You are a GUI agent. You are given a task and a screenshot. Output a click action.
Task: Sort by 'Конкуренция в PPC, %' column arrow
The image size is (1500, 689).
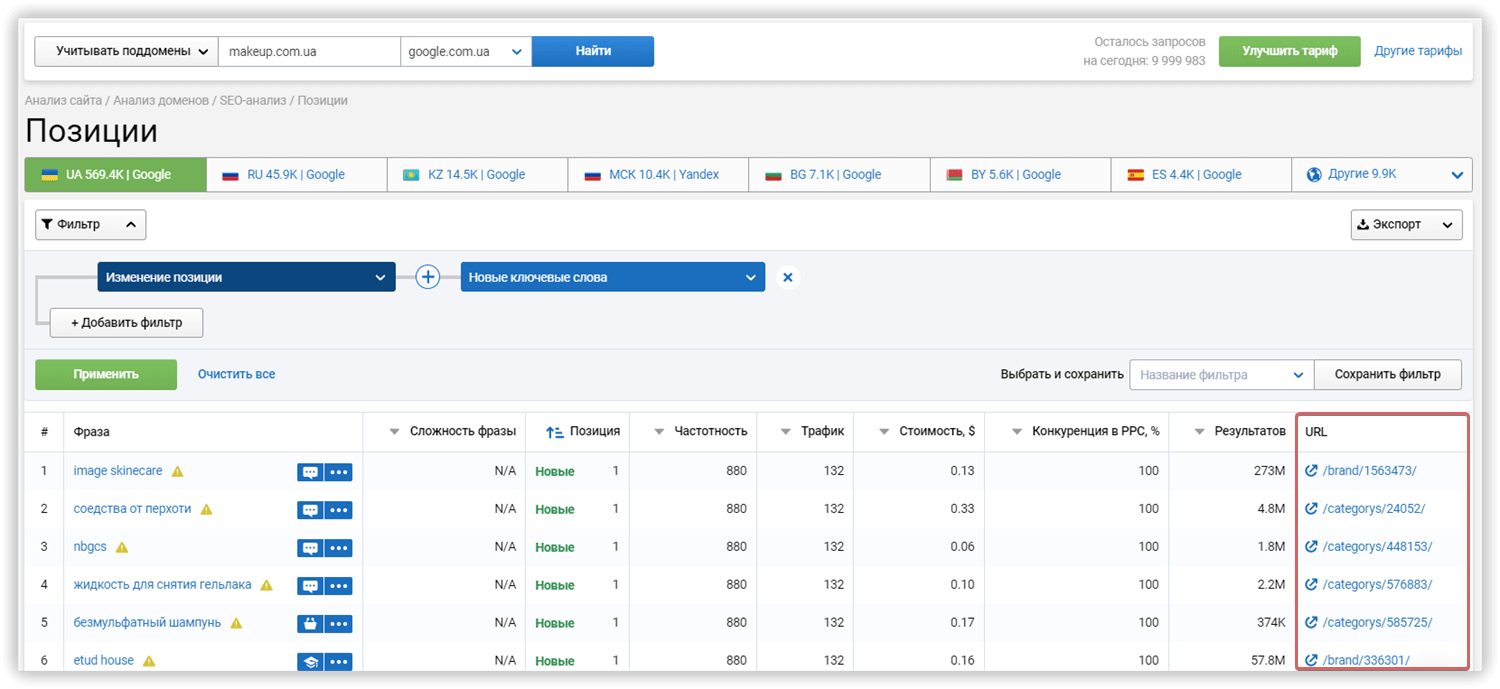(1017, 432)
